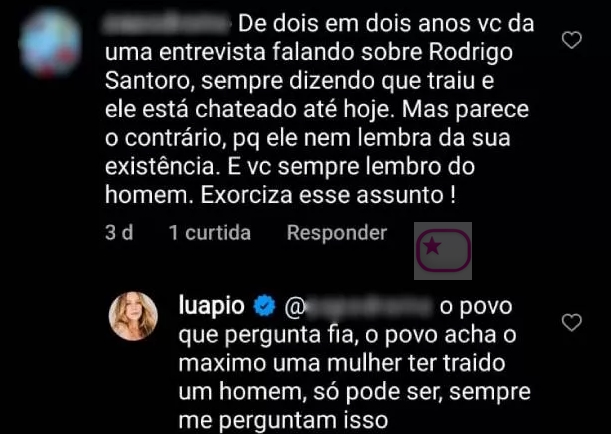This screenshot has width=611, height=434.
Task: Click the closing line 'me perguntam isso'
Action: (283, 421)
